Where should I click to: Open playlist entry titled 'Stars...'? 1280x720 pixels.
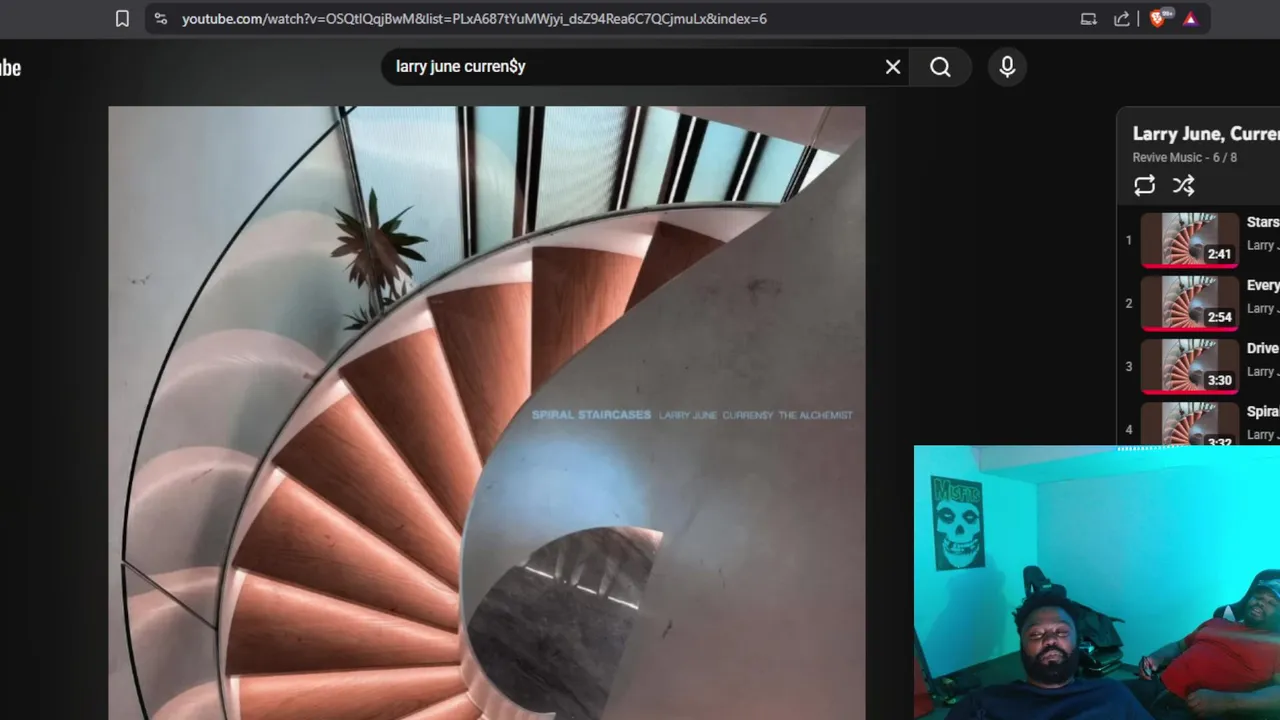pyautogui.click(x=1263, y=222)
